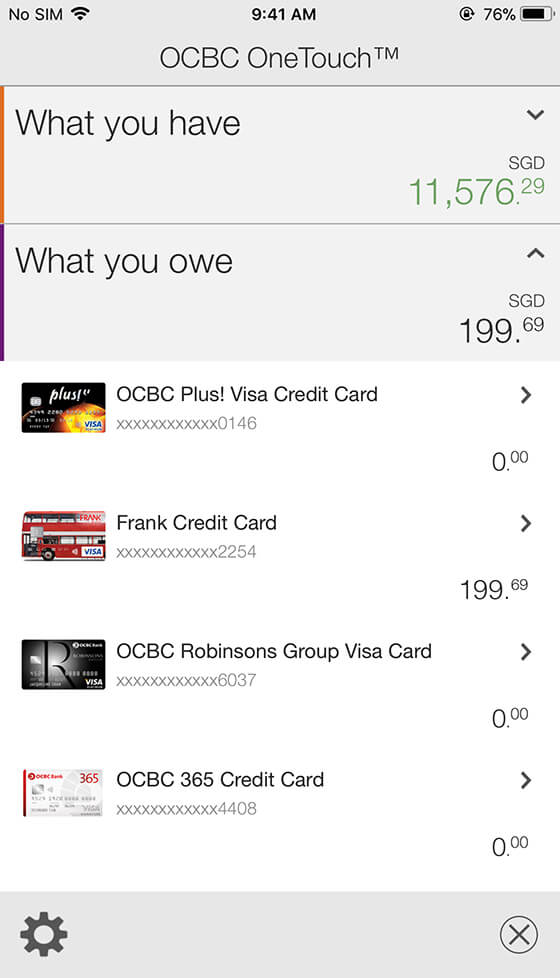Expand the What you have section chevron
The image size is (560, 978).
pyautogui.click(x=535, y=115)
